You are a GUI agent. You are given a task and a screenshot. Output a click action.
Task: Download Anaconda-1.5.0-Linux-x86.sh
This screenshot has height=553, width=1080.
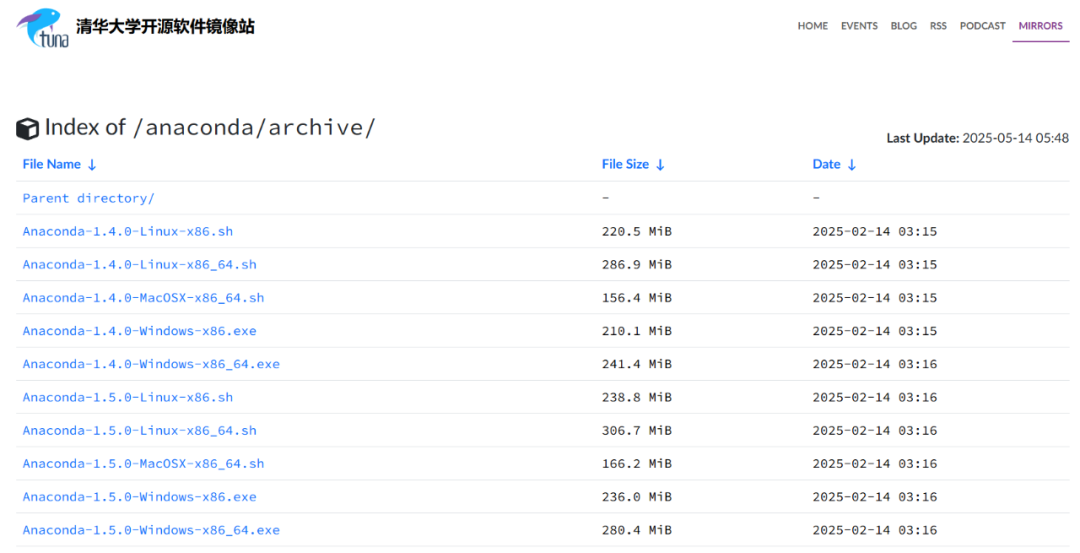point(127,397)
